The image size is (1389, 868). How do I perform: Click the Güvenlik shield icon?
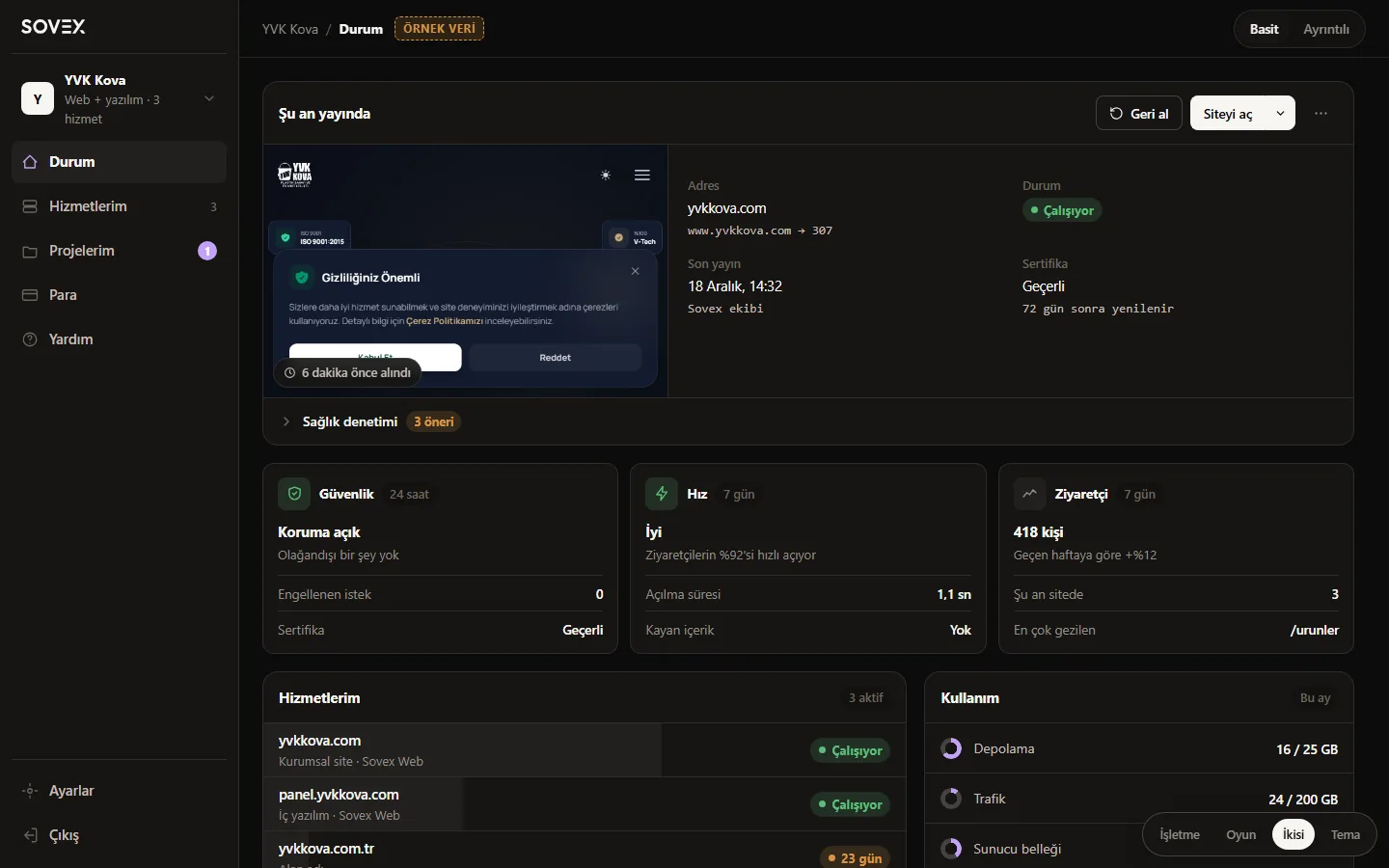[294, 494]
